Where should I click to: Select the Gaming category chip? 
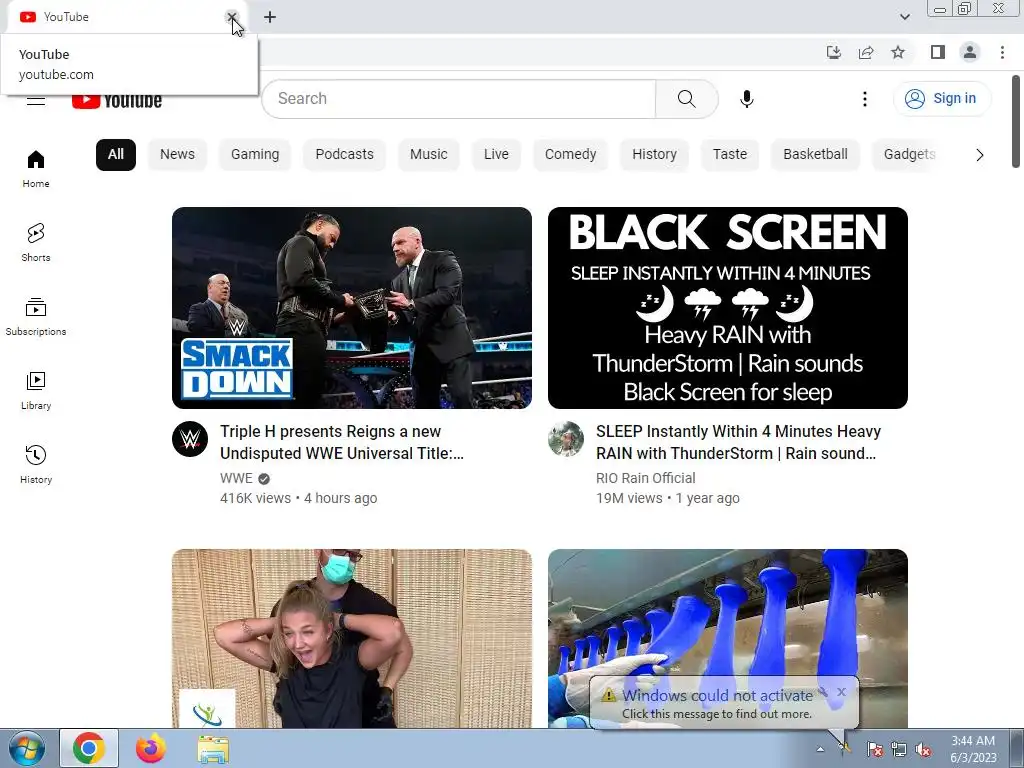(255, 155)
